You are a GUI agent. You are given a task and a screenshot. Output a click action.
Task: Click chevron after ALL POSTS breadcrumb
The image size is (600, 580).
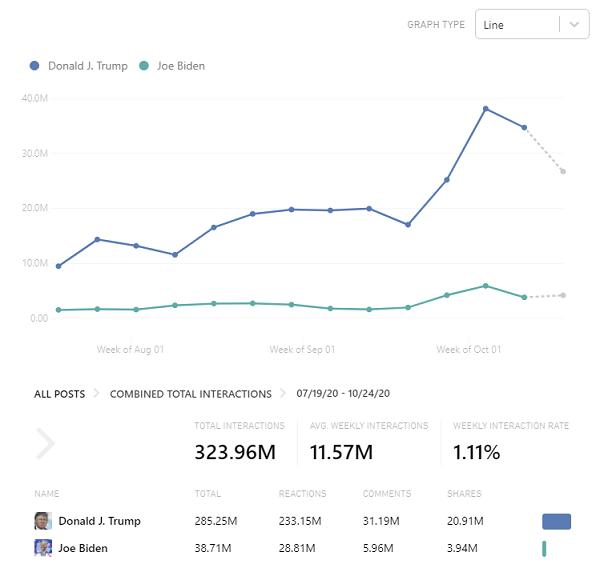pyautogui.click(x=96, y=393)
